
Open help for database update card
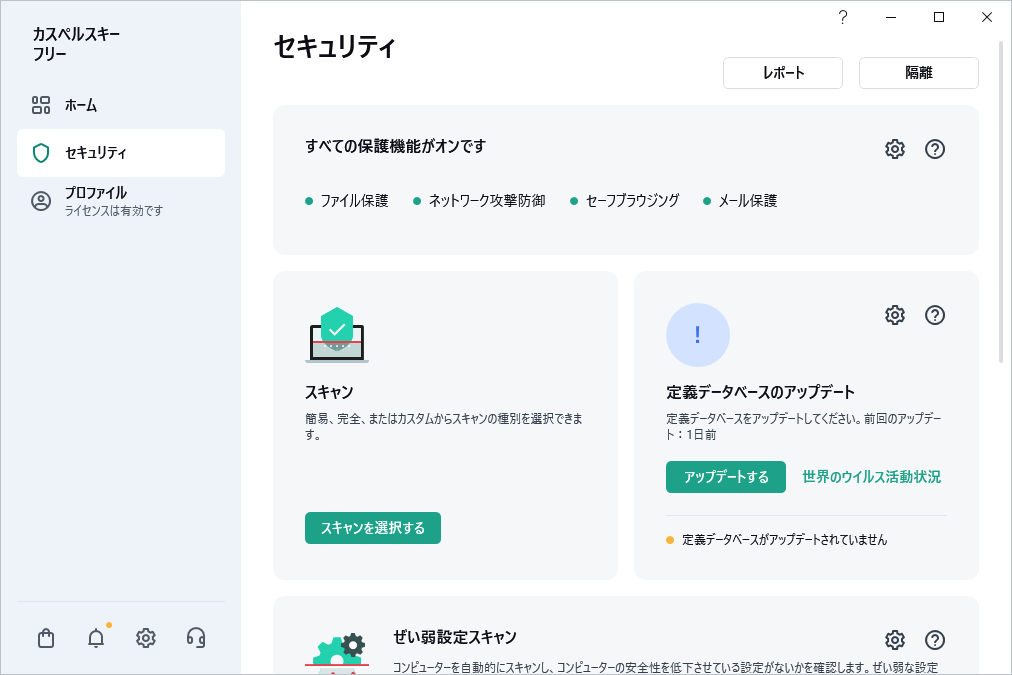click(935, 315)
